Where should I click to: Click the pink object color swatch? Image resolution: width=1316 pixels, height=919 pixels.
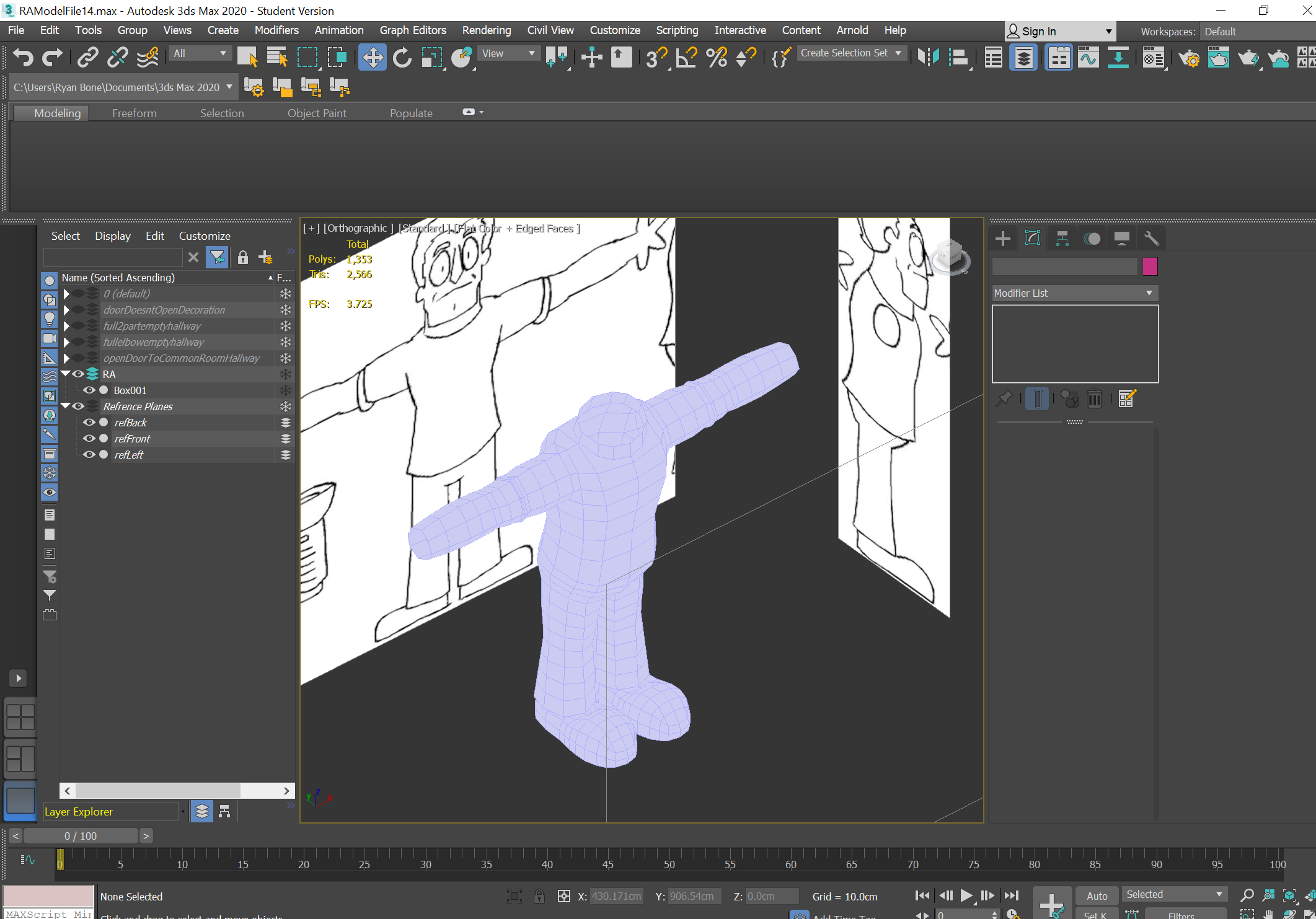click(1150, 266)
